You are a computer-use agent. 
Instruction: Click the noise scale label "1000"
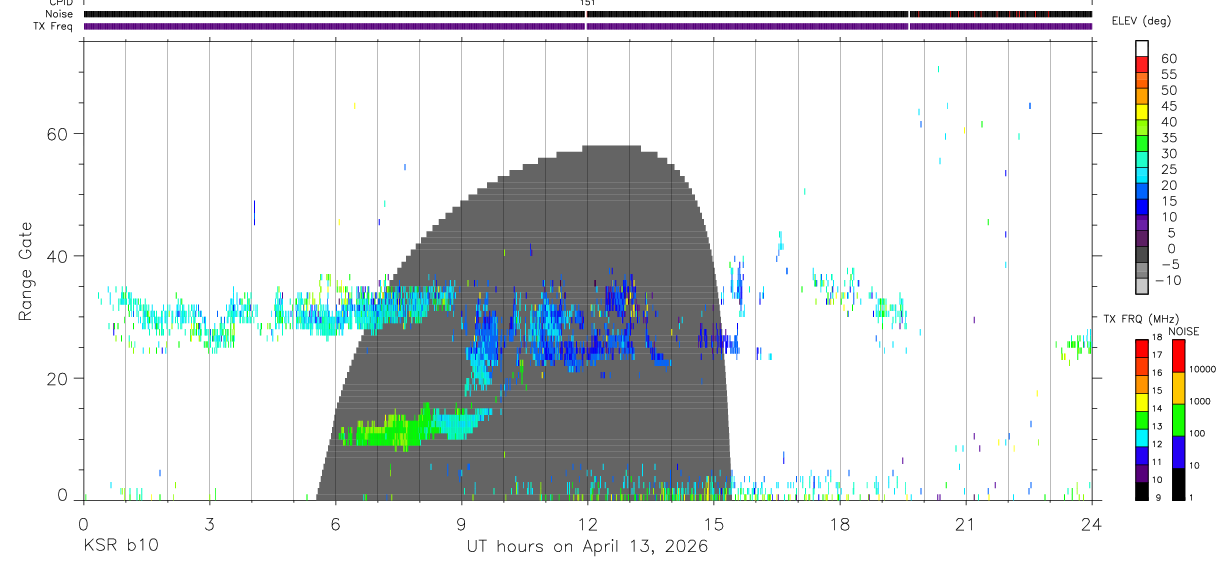[1199, 401]
